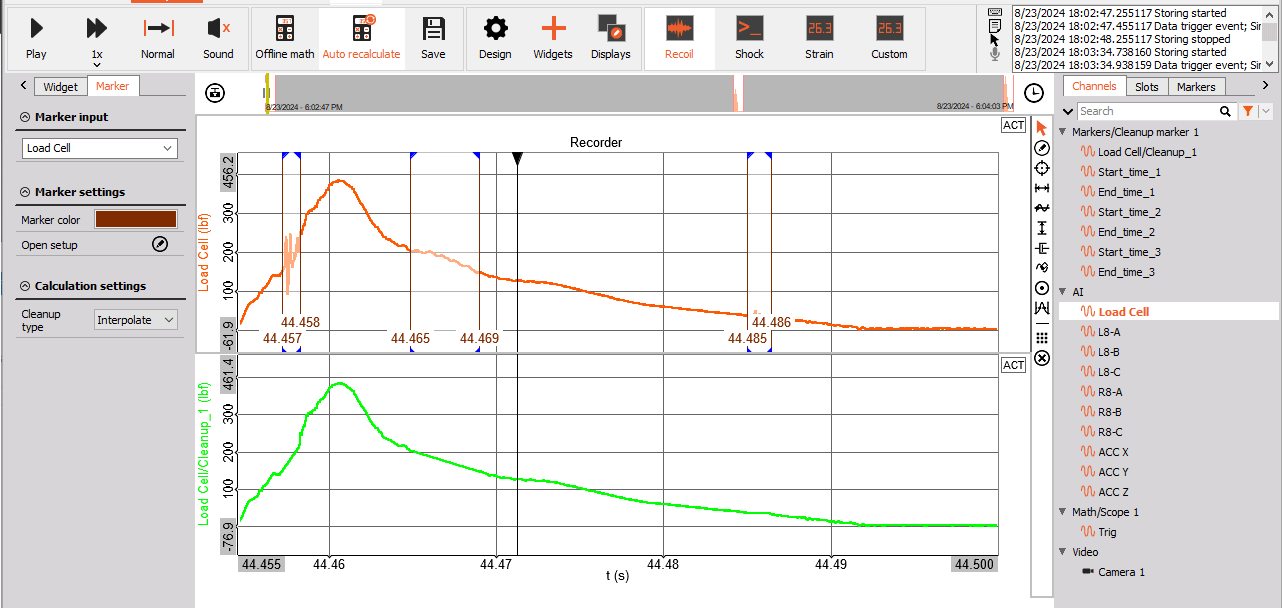Open the marker grid dots icon

tap(1042, 338)
